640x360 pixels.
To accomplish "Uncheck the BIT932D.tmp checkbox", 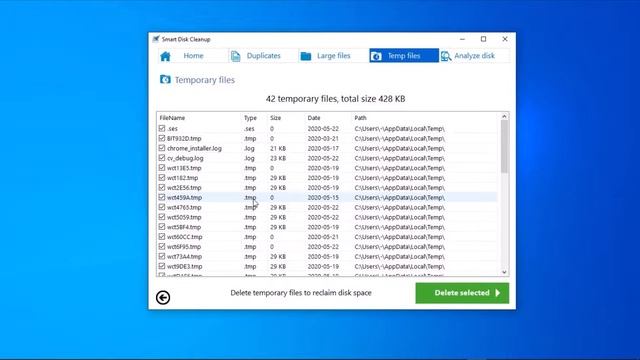I will point(162,138).
